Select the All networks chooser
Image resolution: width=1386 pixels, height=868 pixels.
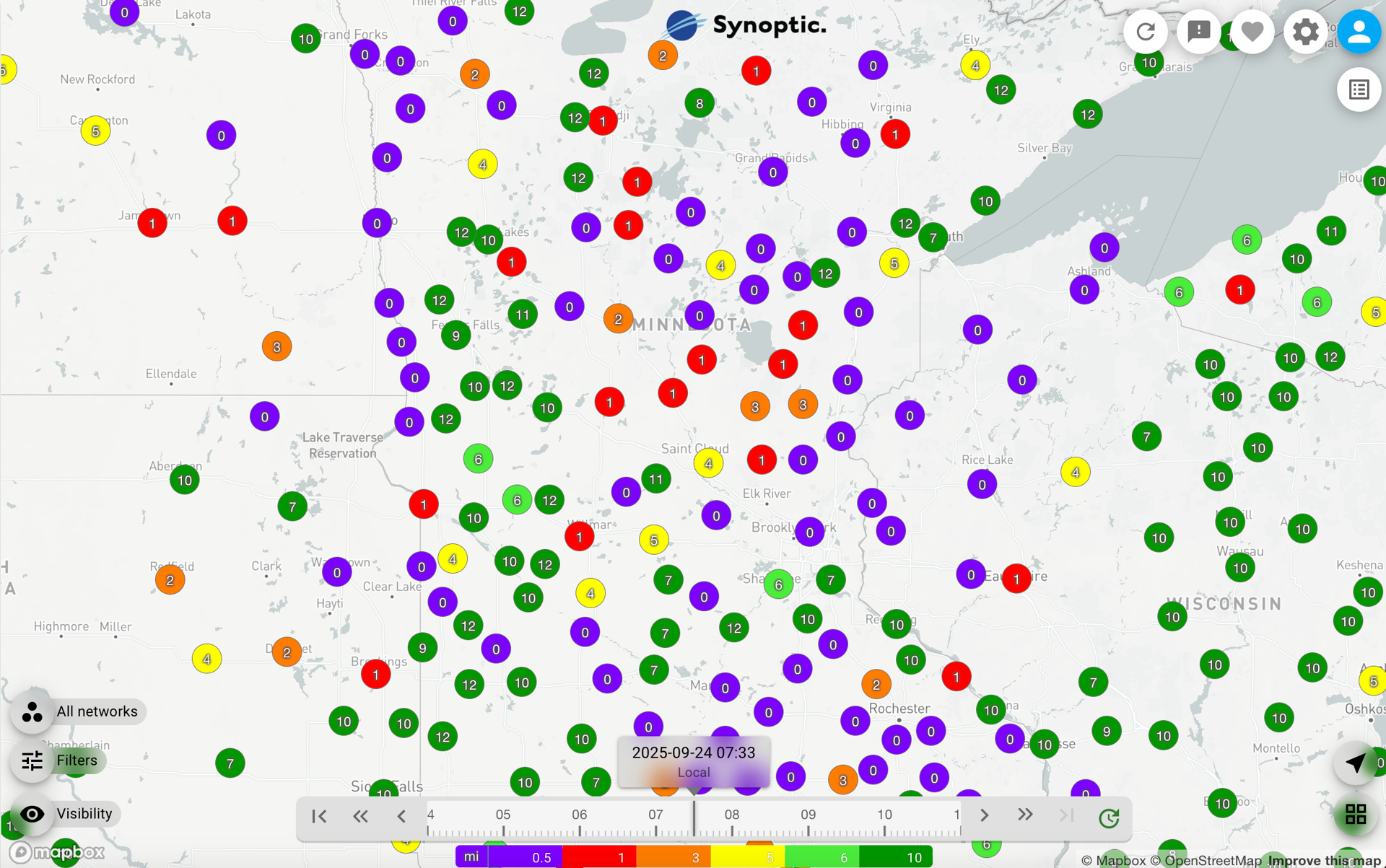[79, 711]
